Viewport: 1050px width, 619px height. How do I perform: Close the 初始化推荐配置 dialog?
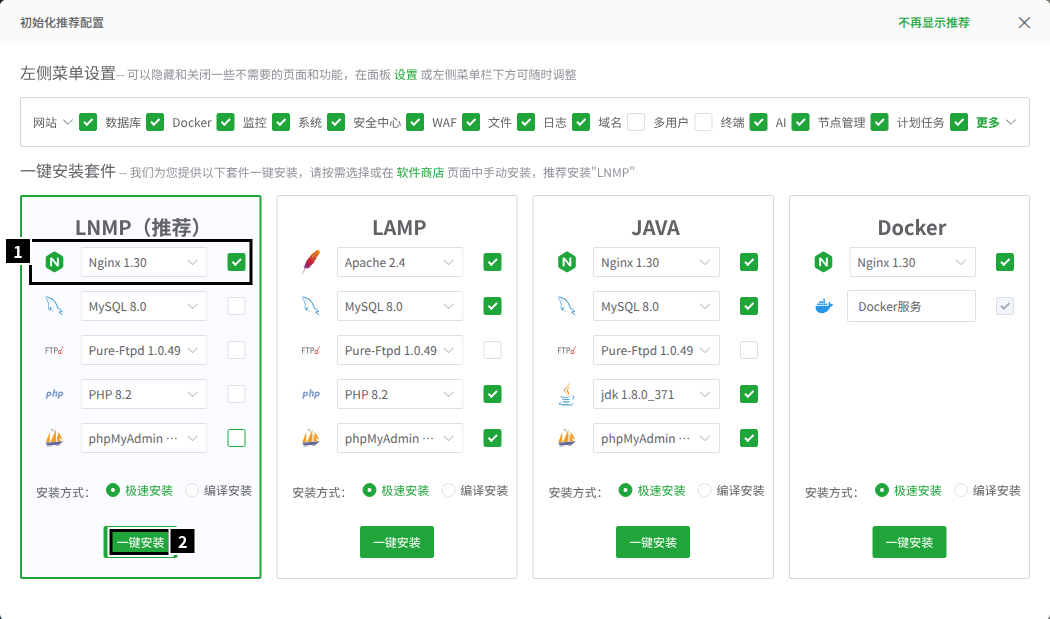click(x=1024, y=23)
